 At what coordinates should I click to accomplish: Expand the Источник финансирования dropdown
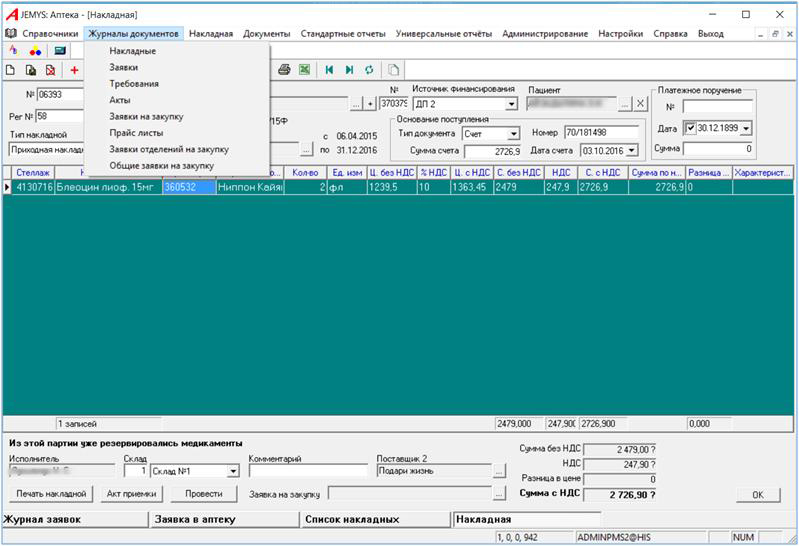click(511, 103)
